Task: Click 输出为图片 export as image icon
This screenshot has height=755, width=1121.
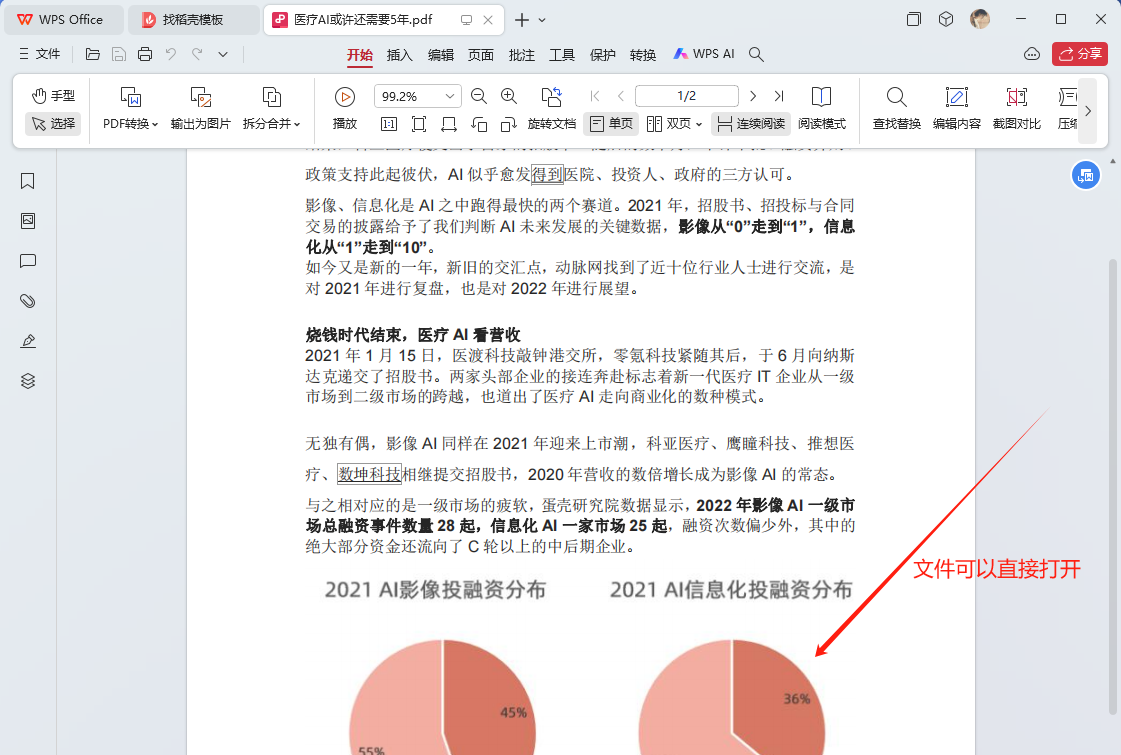Action: pos(201,97)
